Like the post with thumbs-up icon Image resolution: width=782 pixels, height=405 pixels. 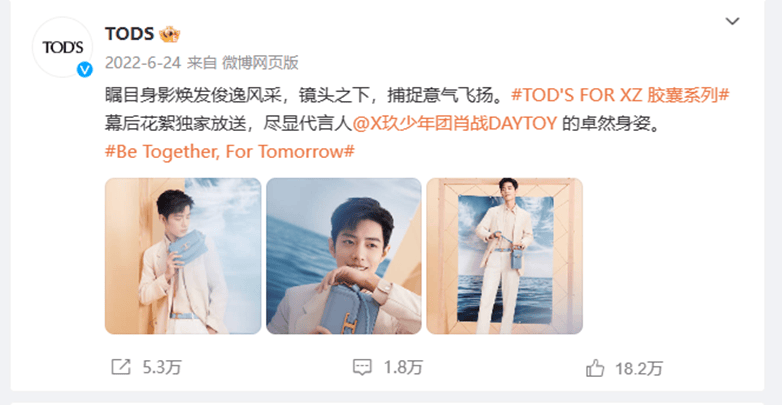(x=595, y=368)
